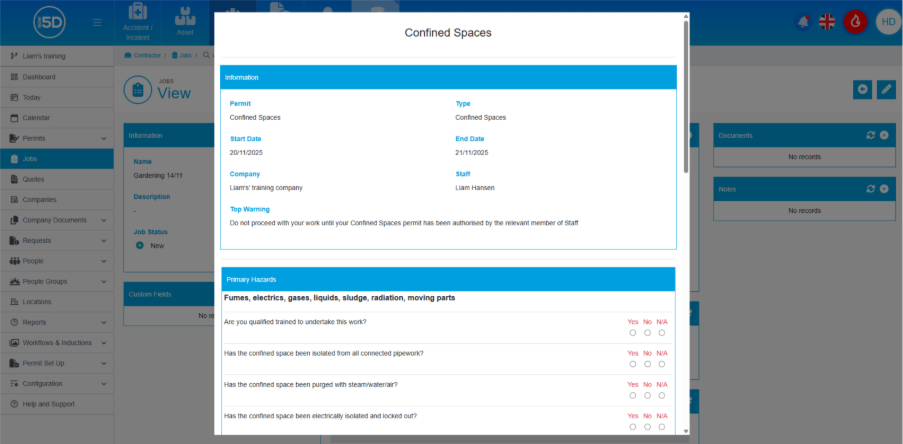
Task: Click the edit pencil button for the job
Action: click(x=886, y=89)
